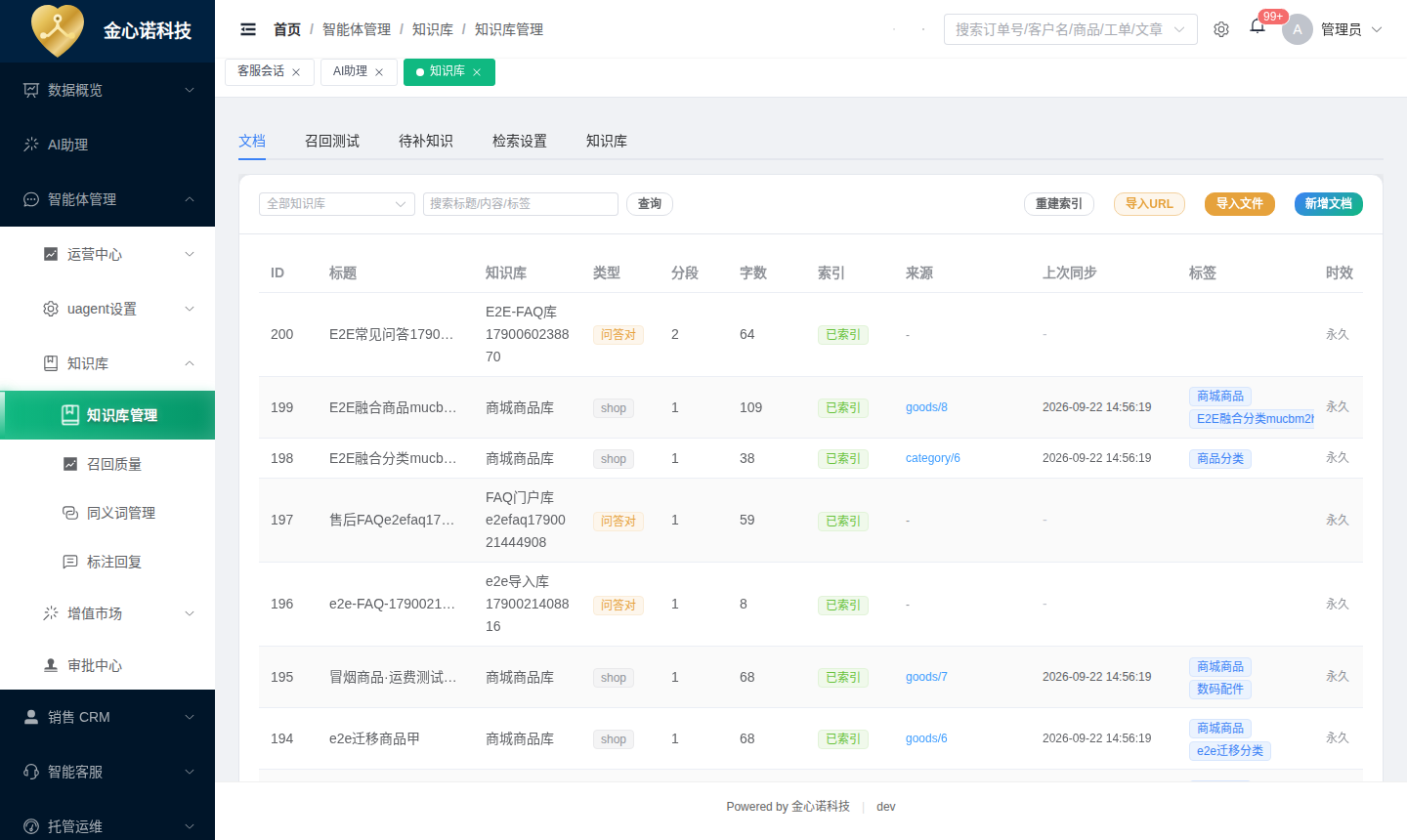Click the 新增文档 button
This screenshot has width=1407, height=840.
pyautogui.click(x=1329, y=204)
